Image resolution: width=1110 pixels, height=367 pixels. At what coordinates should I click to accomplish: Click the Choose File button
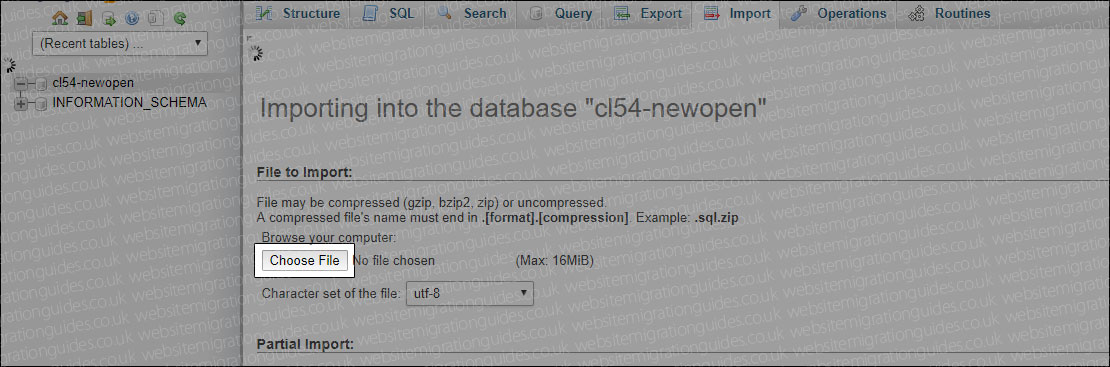(304, 261)
